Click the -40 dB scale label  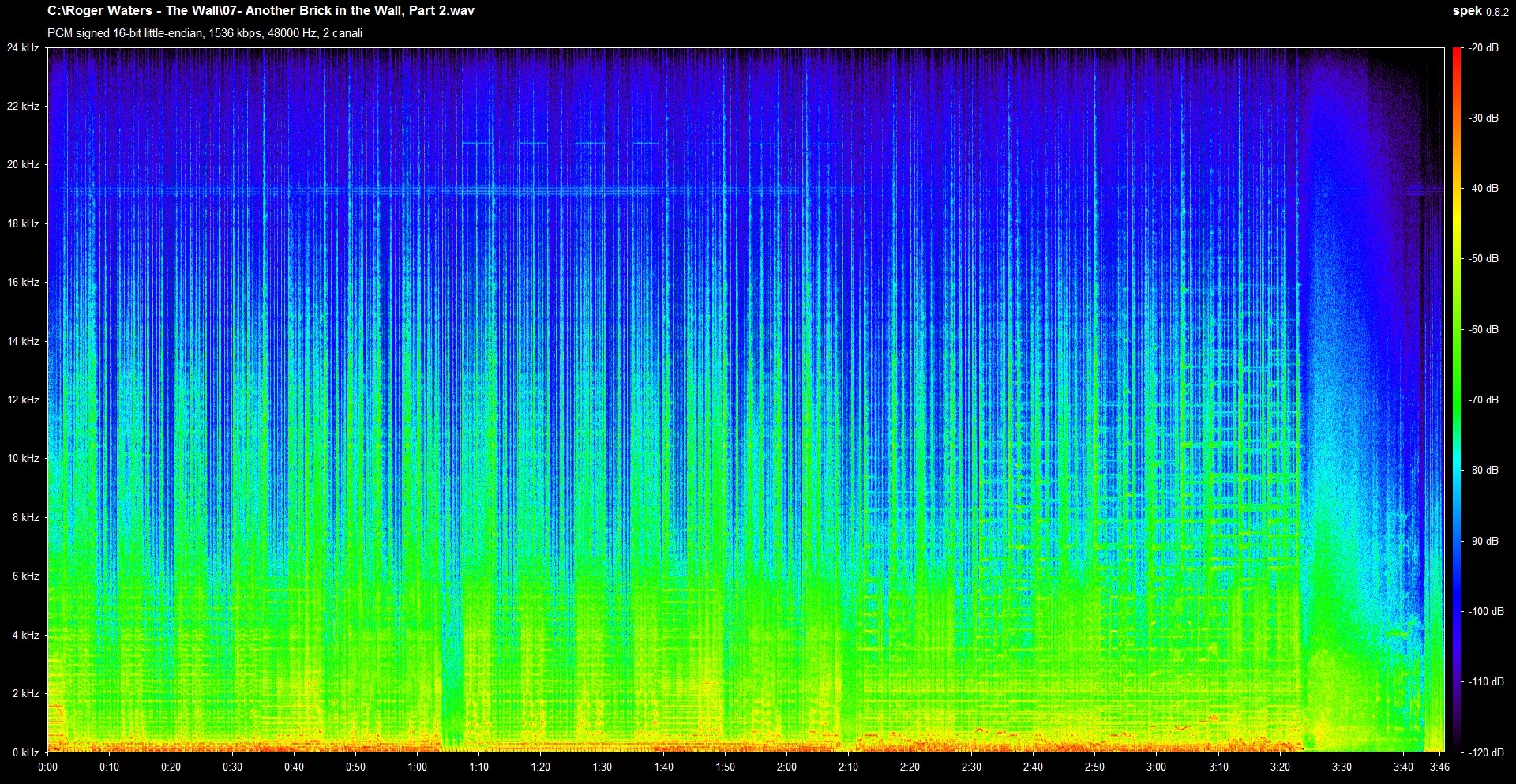pyautogui.click(x=1483, y=188)
